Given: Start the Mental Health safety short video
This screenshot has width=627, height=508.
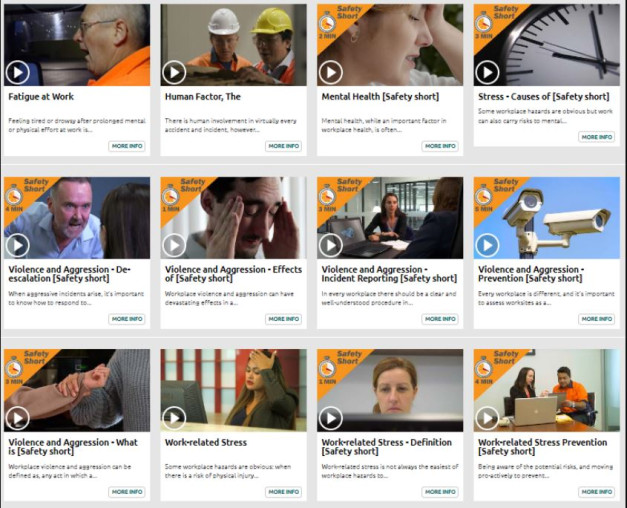Looking at the screenshot, I should [x=331, y=72].
